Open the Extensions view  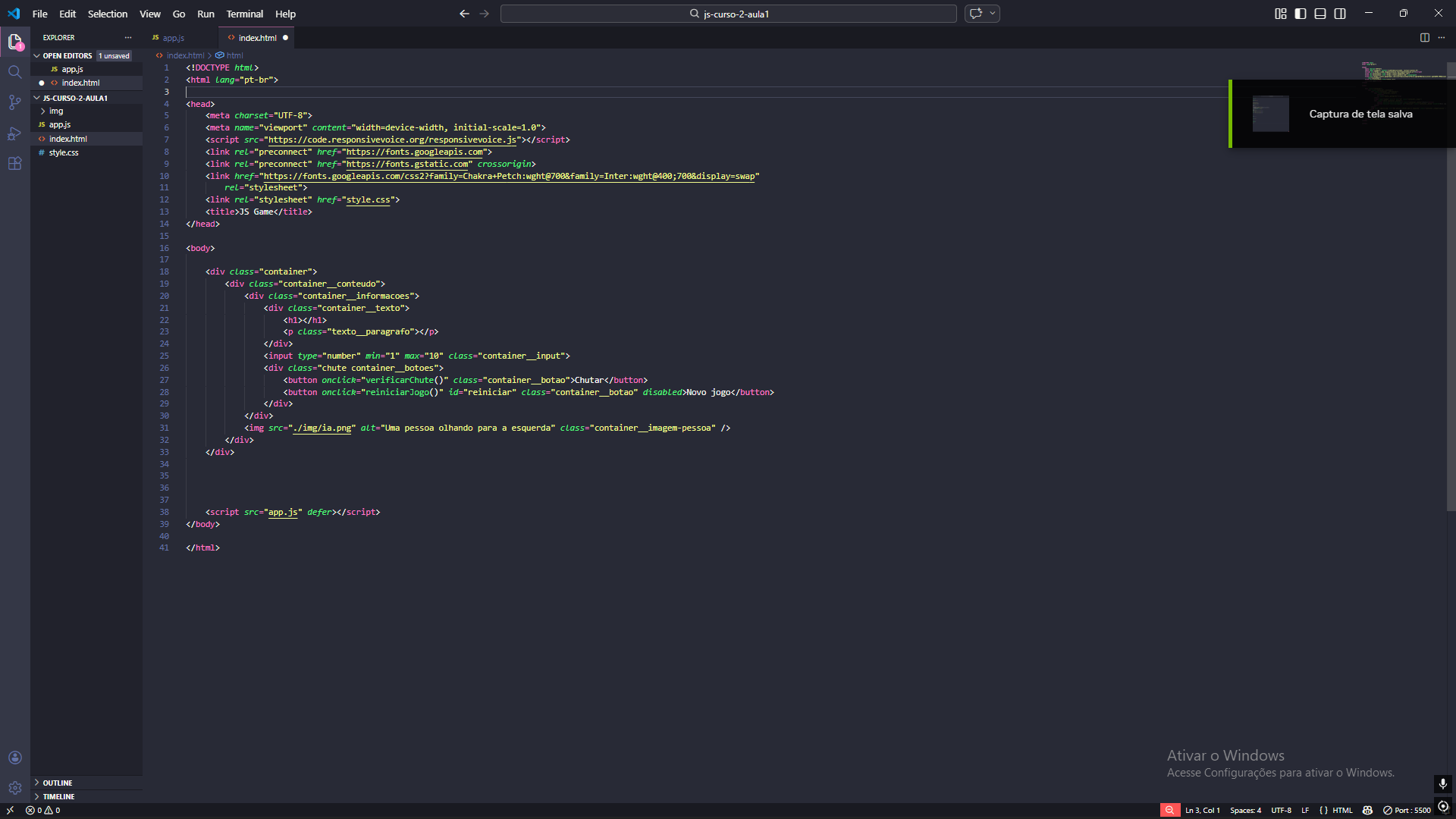pos(14,164)
